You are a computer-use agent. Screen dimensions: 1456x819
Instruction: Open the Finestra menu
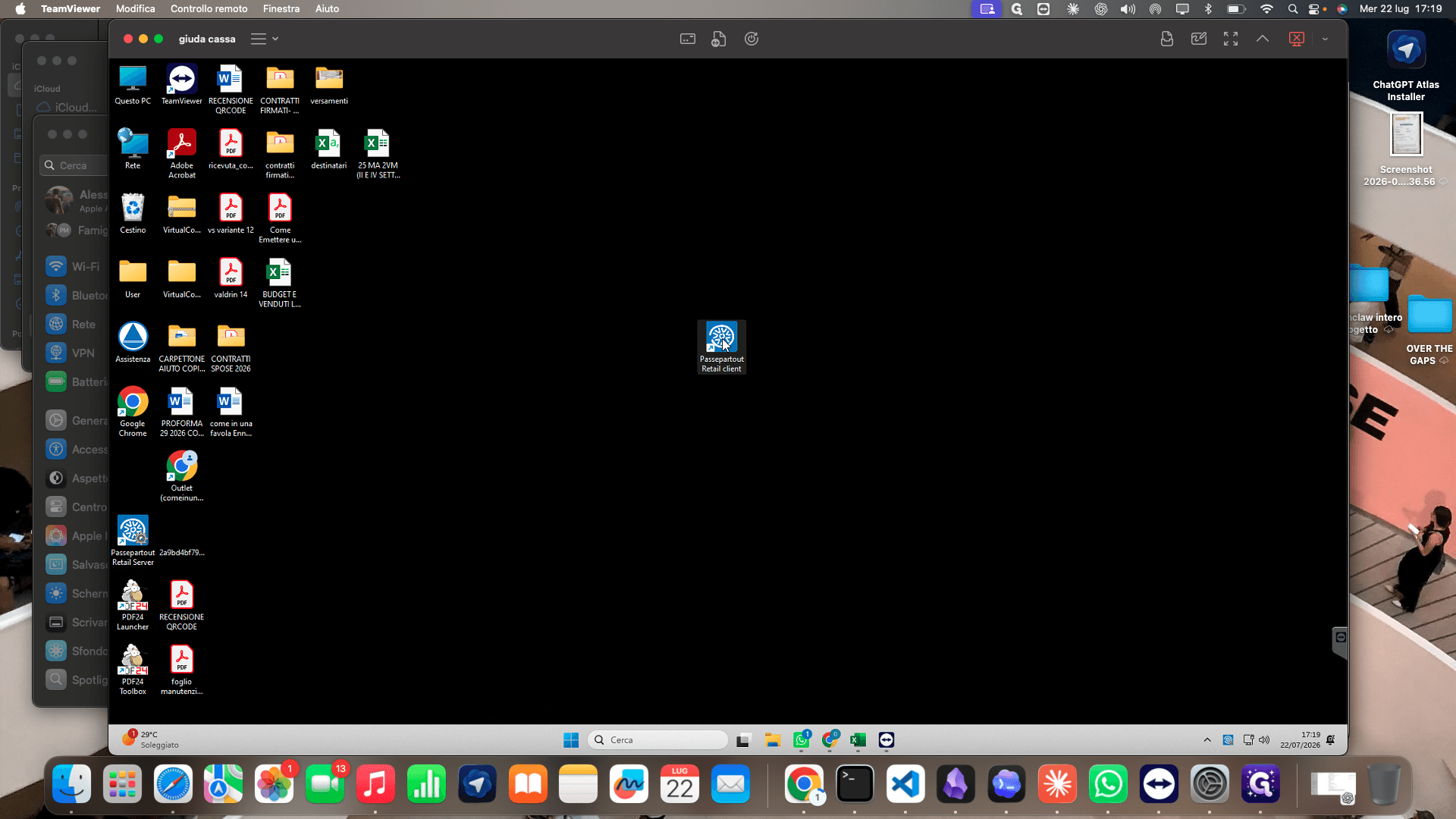pos(281,9)
